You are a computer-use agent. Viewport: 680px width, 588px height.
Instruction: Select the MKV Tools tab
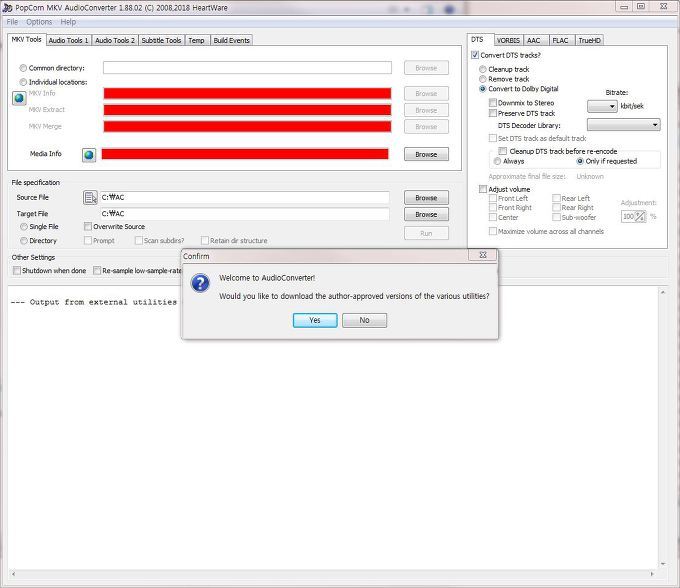[x=26, y=39]
